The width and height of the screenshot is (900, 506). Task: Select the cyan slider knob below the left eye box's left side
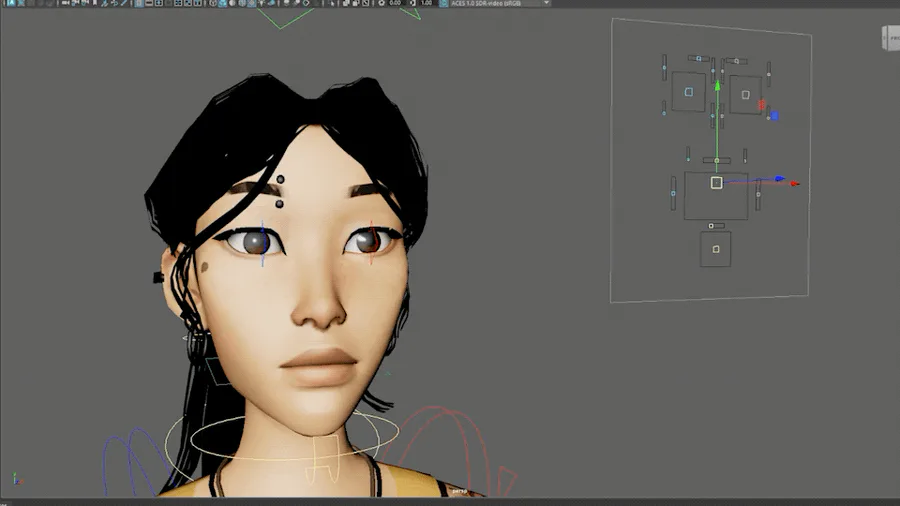(x=664, y=113)
